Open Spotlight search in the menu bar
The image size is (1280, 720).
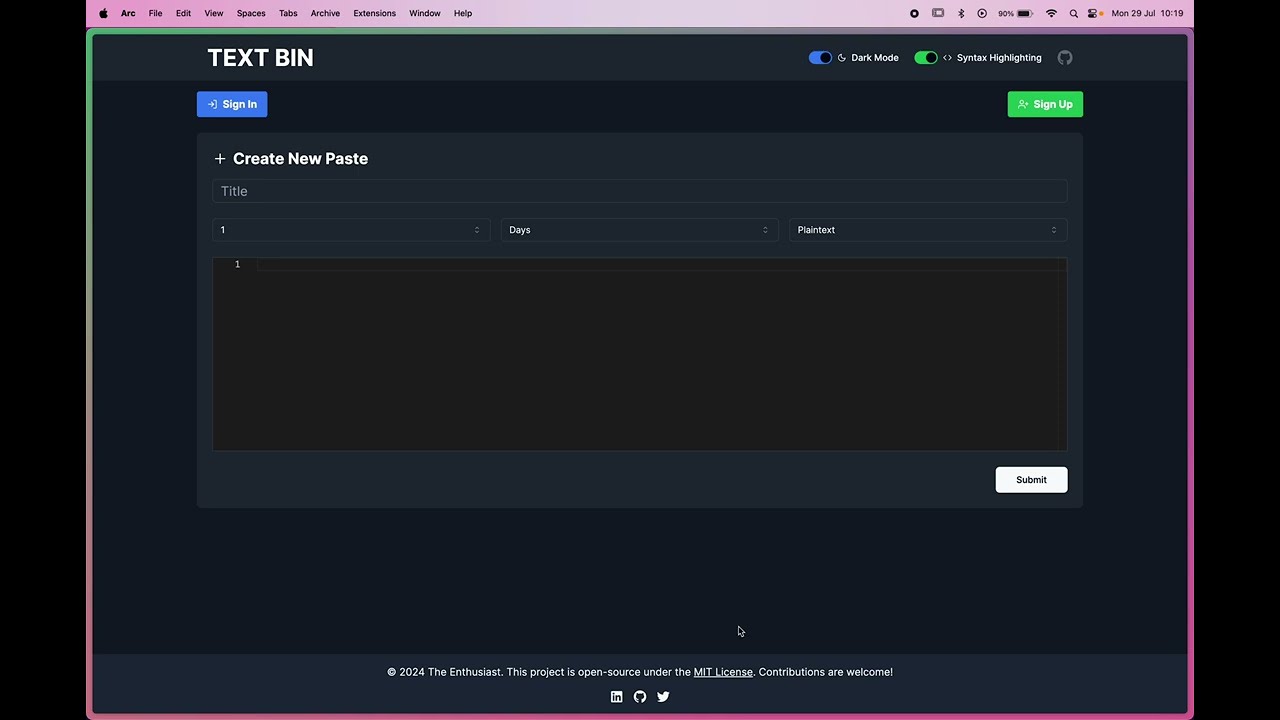tap(1074, 13)
